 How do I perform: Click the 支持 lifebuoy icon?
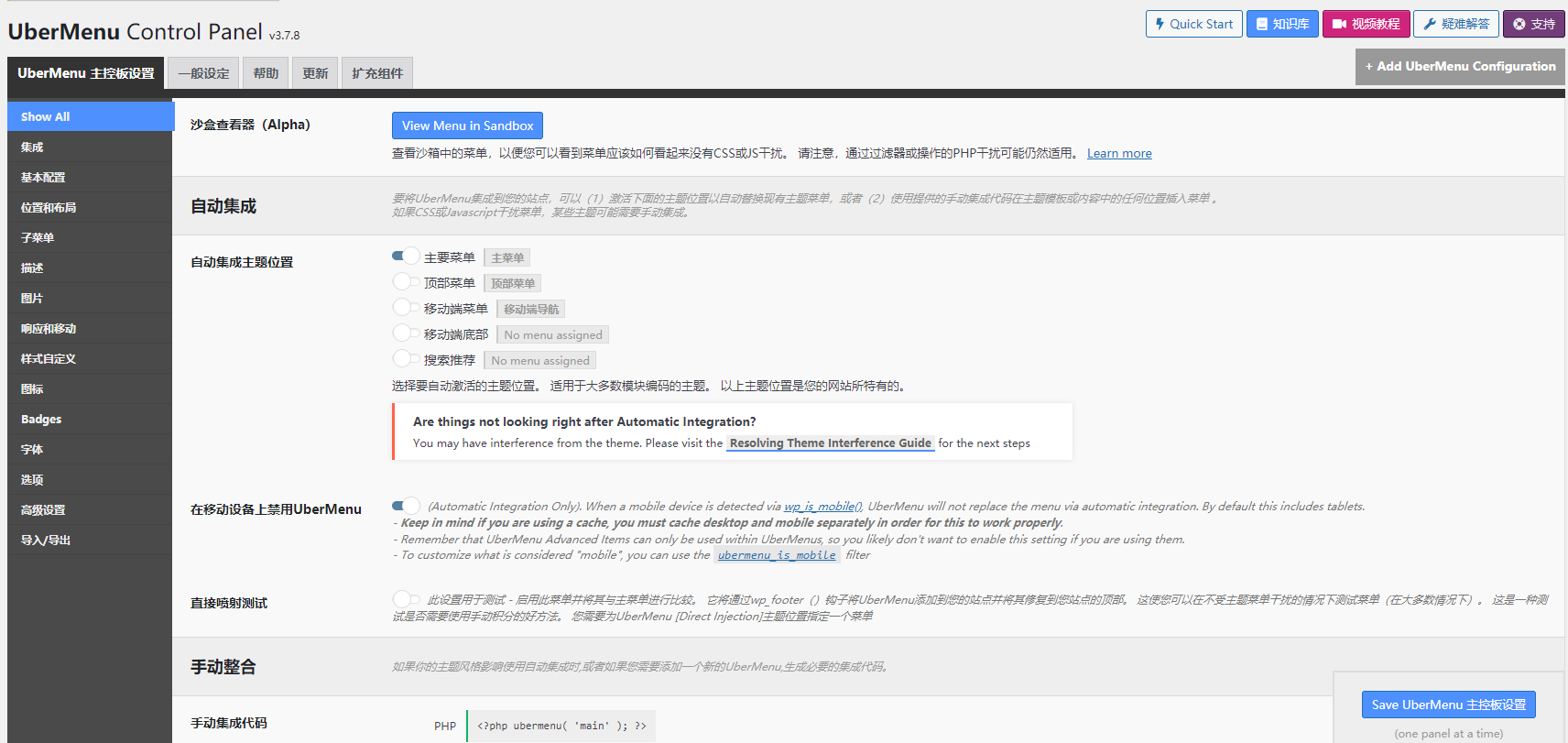[x=1519, y=24]
